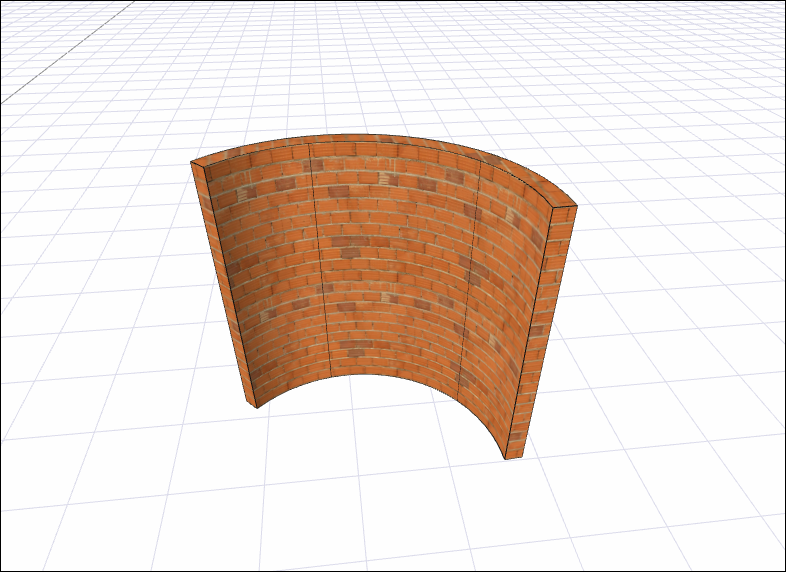Pick the right vertical seam line on wall
Image resolution: width=786 pixels, height=572 pixels.
[x=472, y=270]
